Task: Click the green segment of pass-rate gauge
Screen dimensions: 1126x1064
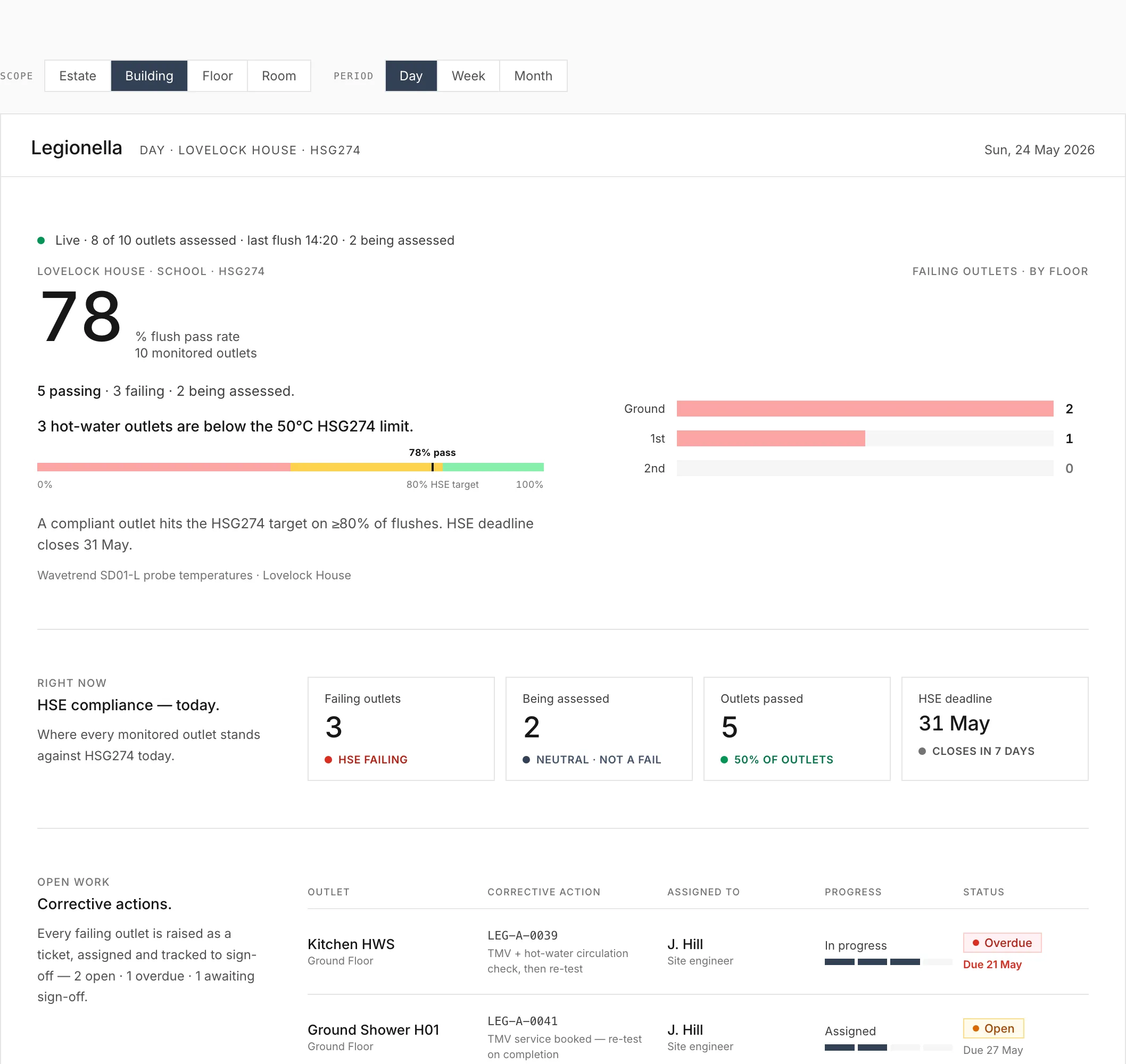Action: click(x=493, y=467)
